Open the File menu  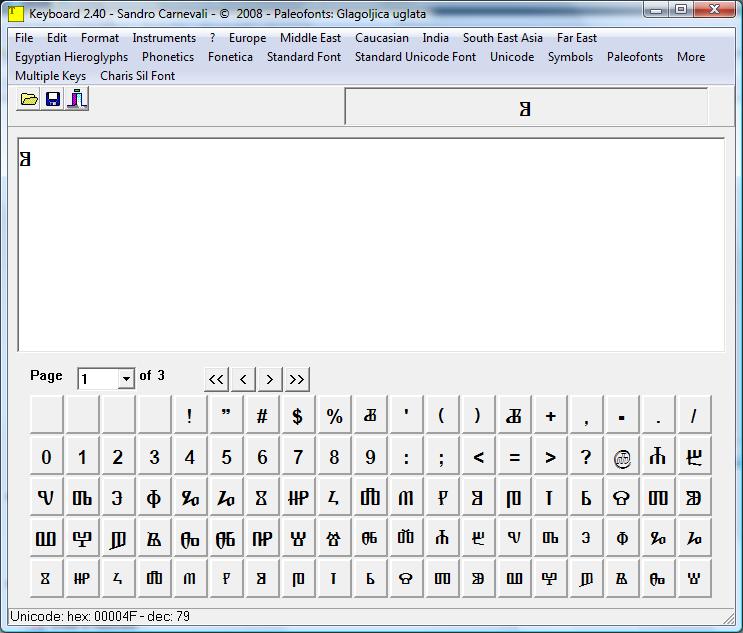[24, 38]
